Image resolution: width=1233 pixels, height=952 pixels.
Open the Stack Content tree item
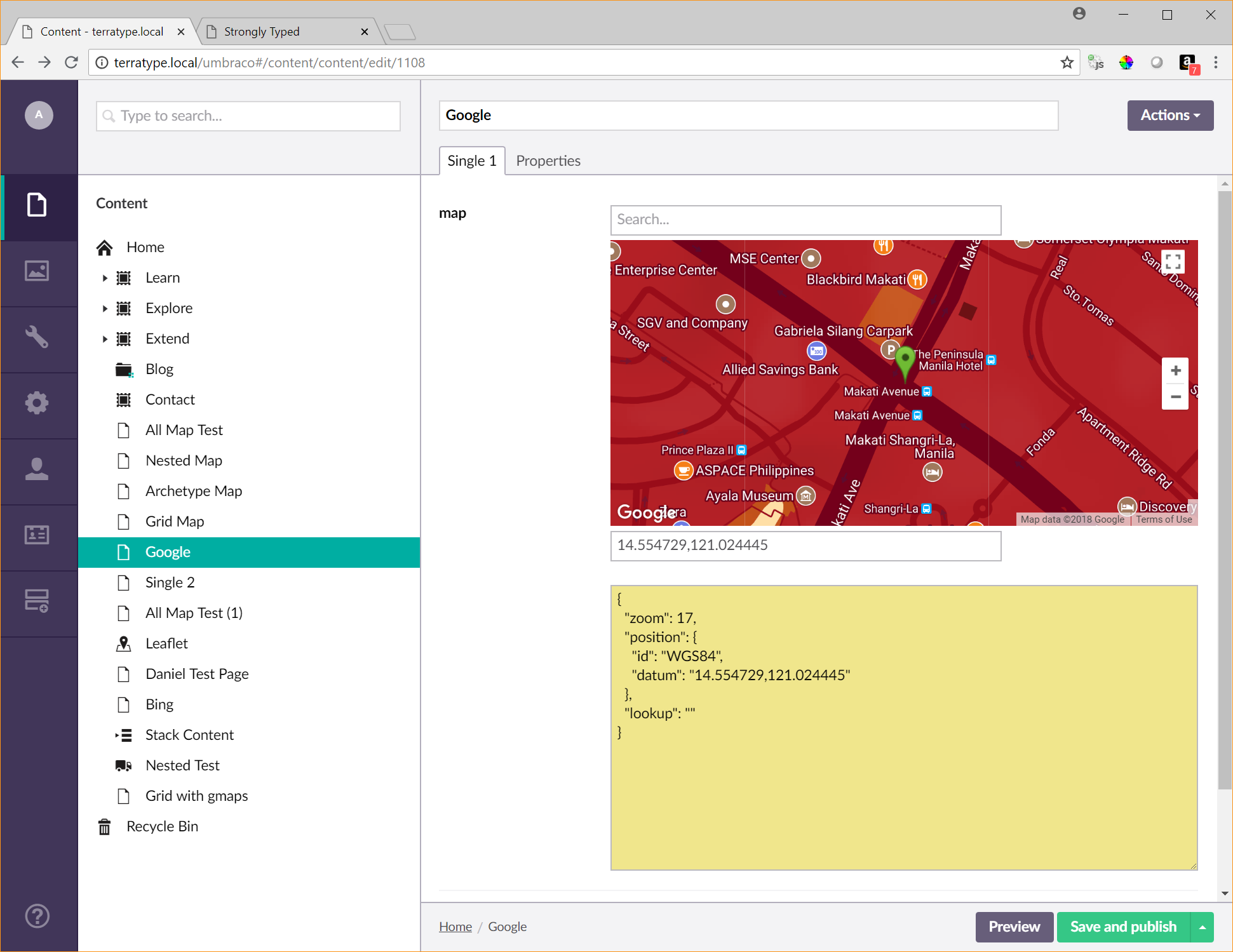[x=189, y=735]
